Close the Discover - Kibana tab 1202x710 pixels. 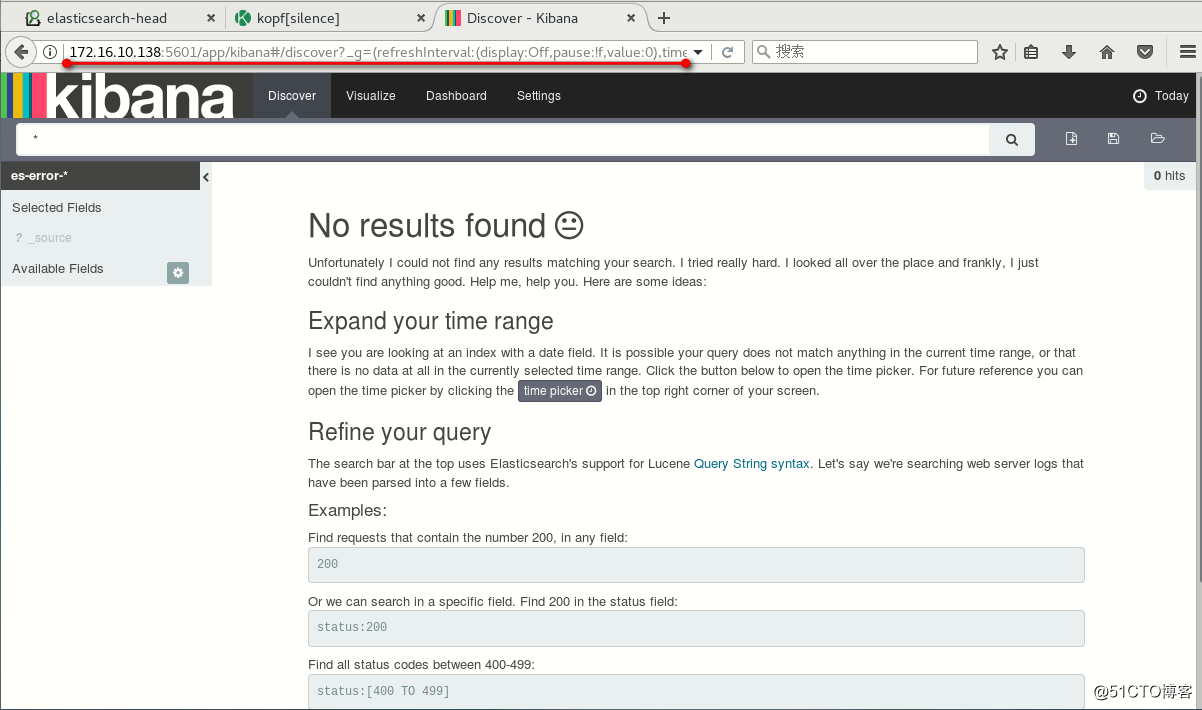pos(632,18)
